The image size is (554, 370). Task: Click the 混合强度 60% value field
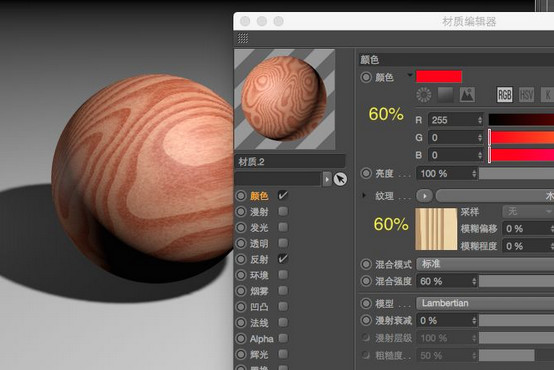coord(447,281)
